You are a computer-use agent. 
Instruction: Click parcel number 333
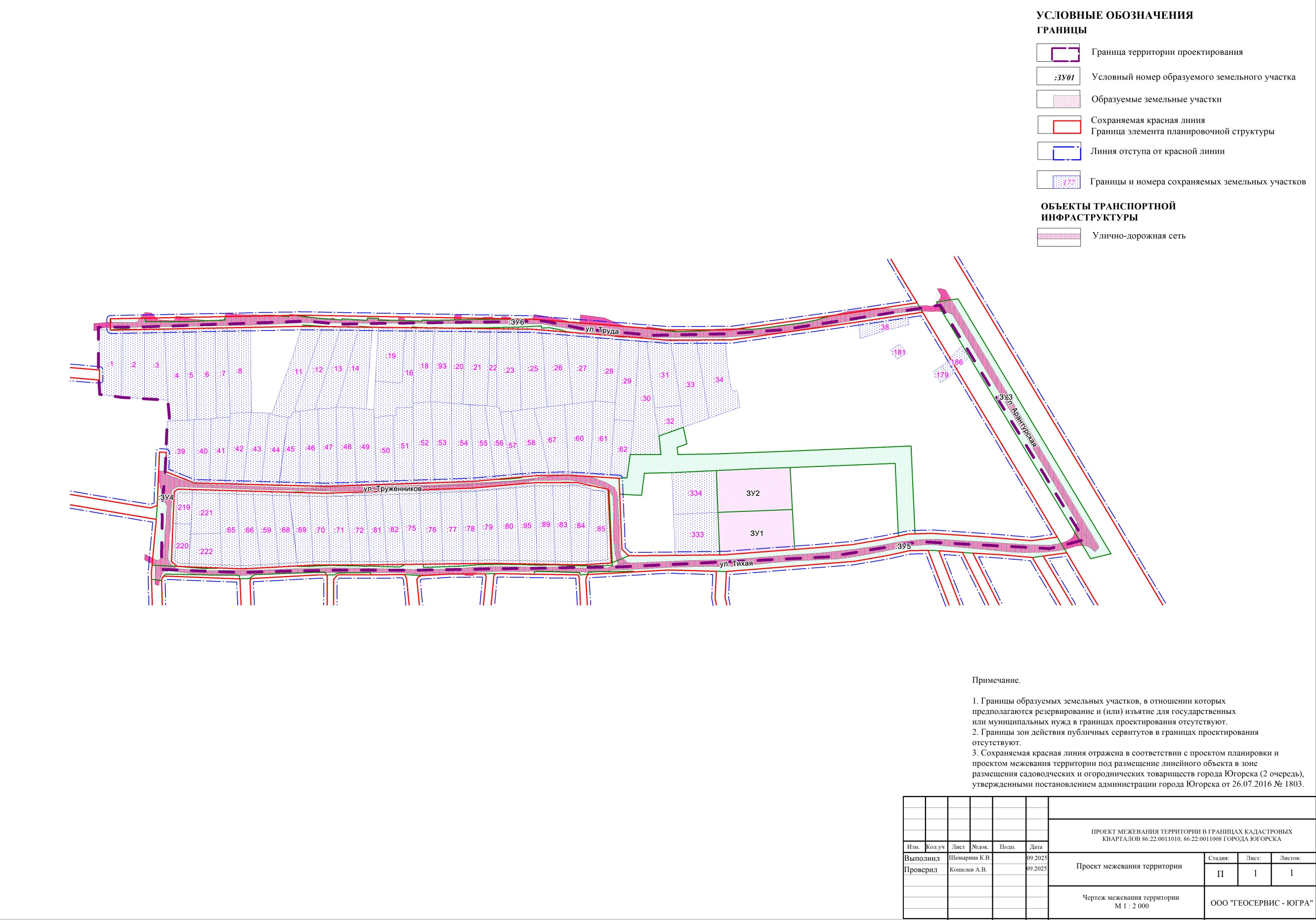[697, 535]
